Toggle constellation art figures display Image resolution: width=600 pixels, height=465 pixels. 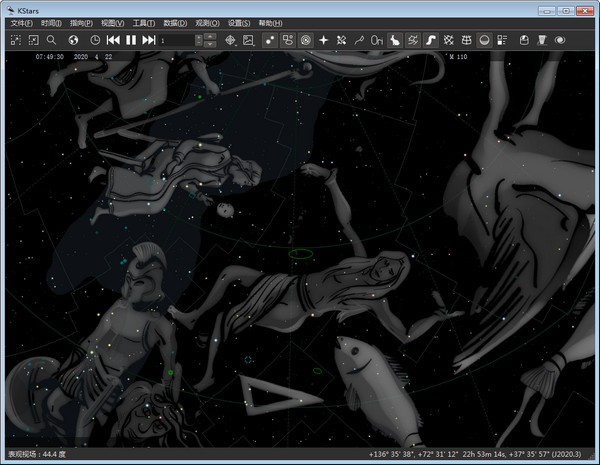coord(395,40)
